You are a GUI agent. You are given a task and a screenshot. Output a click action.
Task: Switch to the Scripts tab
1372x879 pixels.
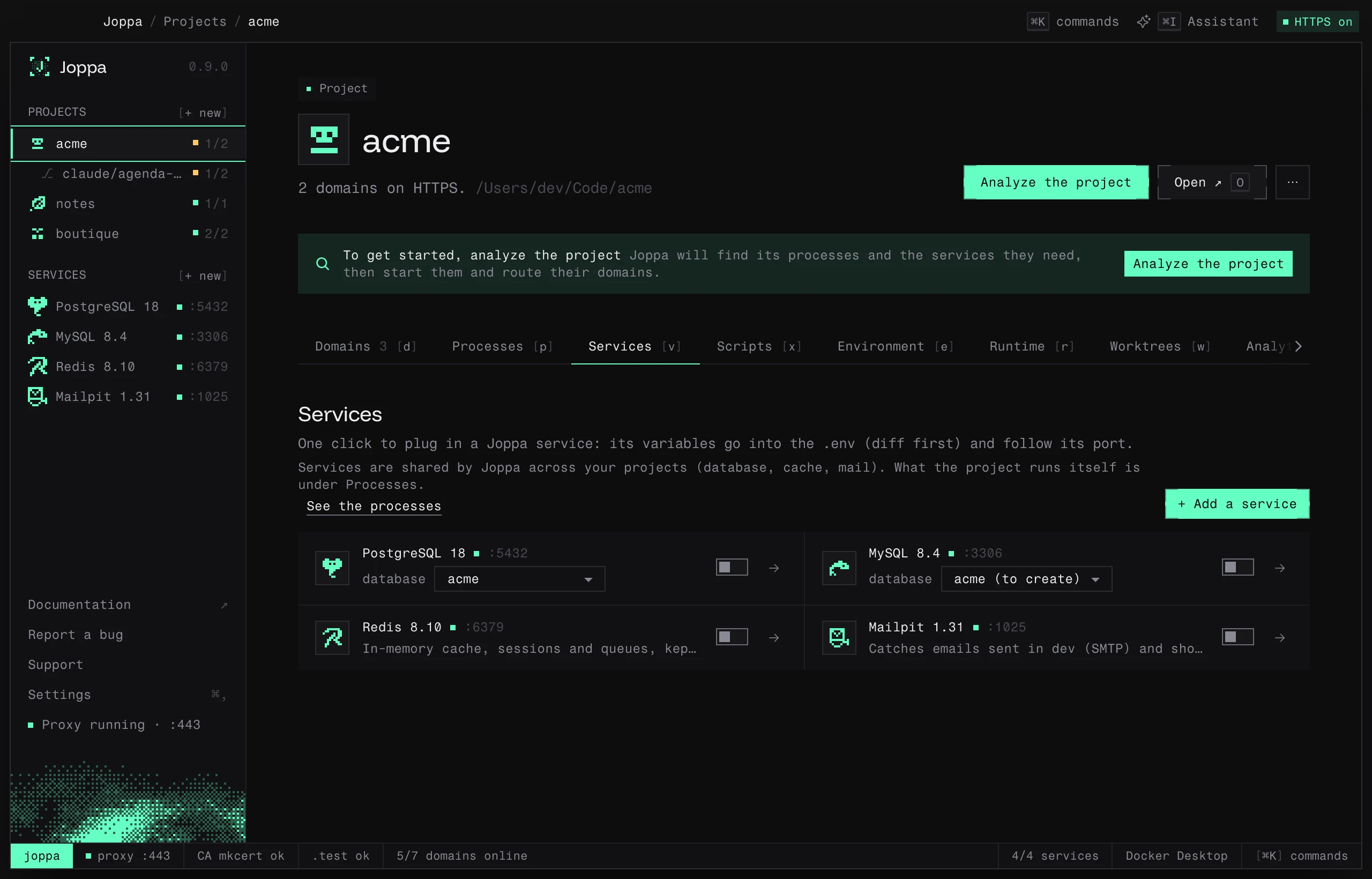[x=759, y=346]
